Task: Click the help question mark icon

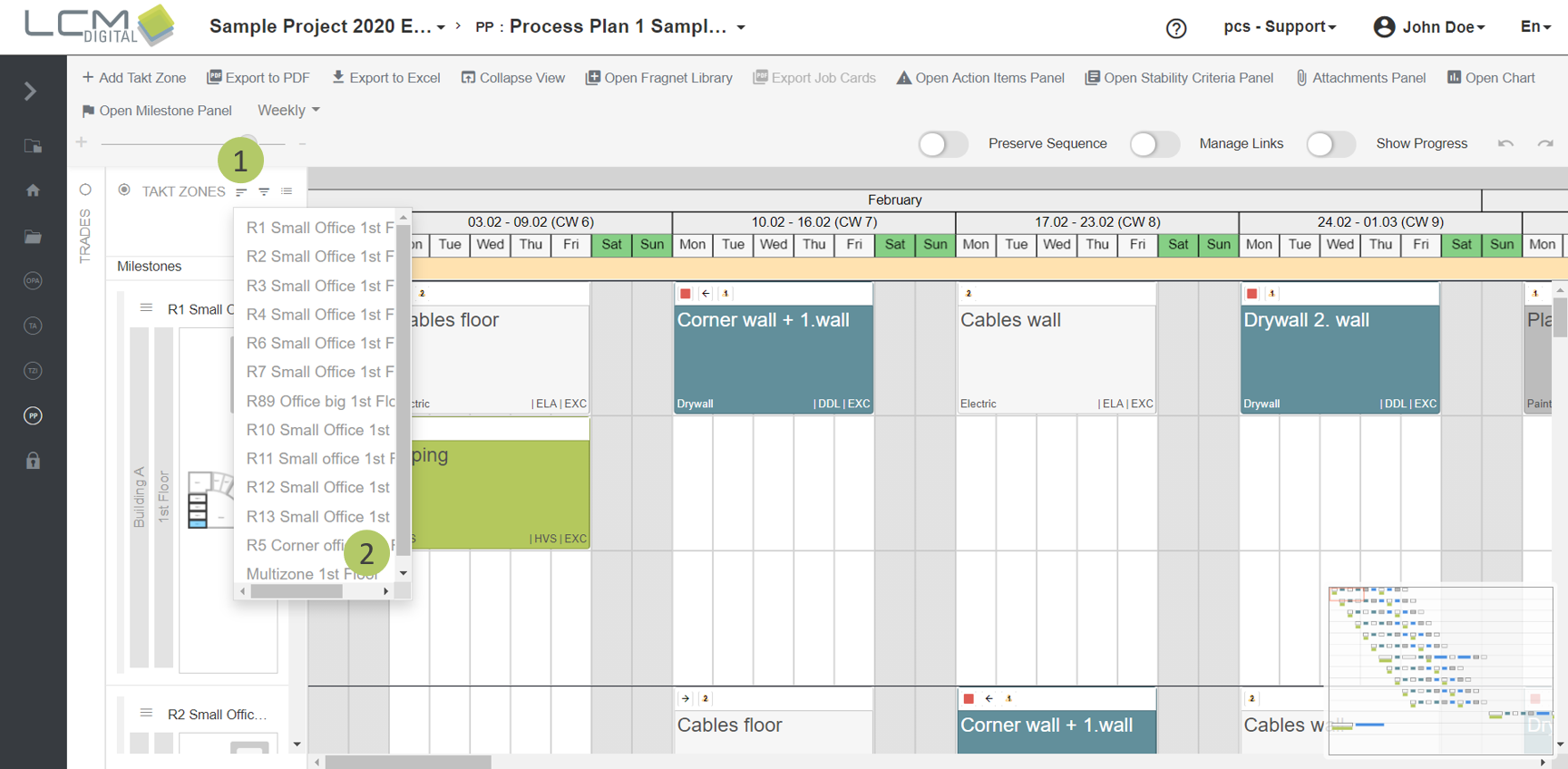Action: click(1175, 28)
